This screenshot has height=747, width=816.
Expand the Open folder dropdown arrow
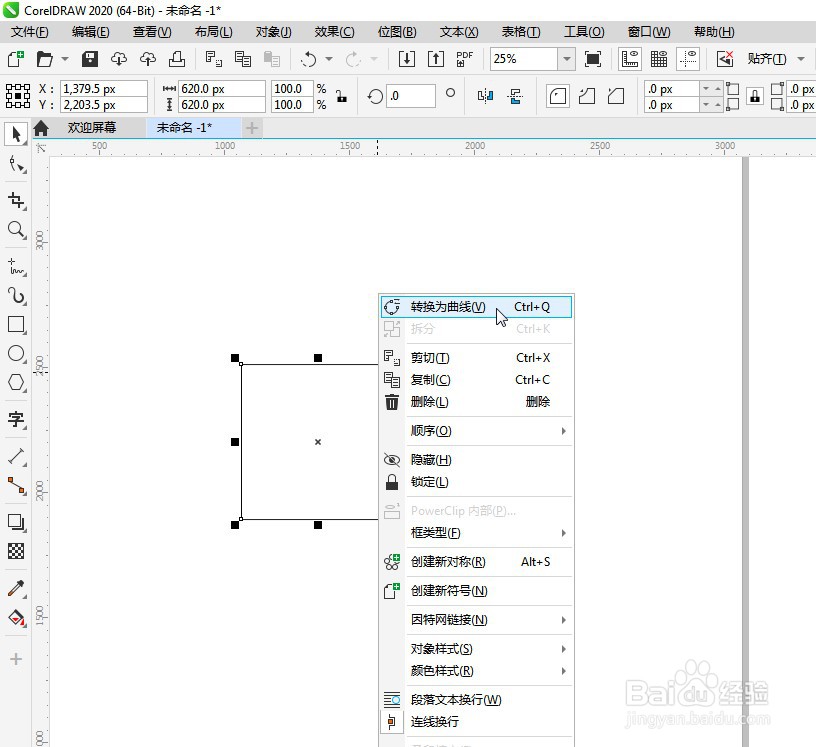[x=65, y=59]
